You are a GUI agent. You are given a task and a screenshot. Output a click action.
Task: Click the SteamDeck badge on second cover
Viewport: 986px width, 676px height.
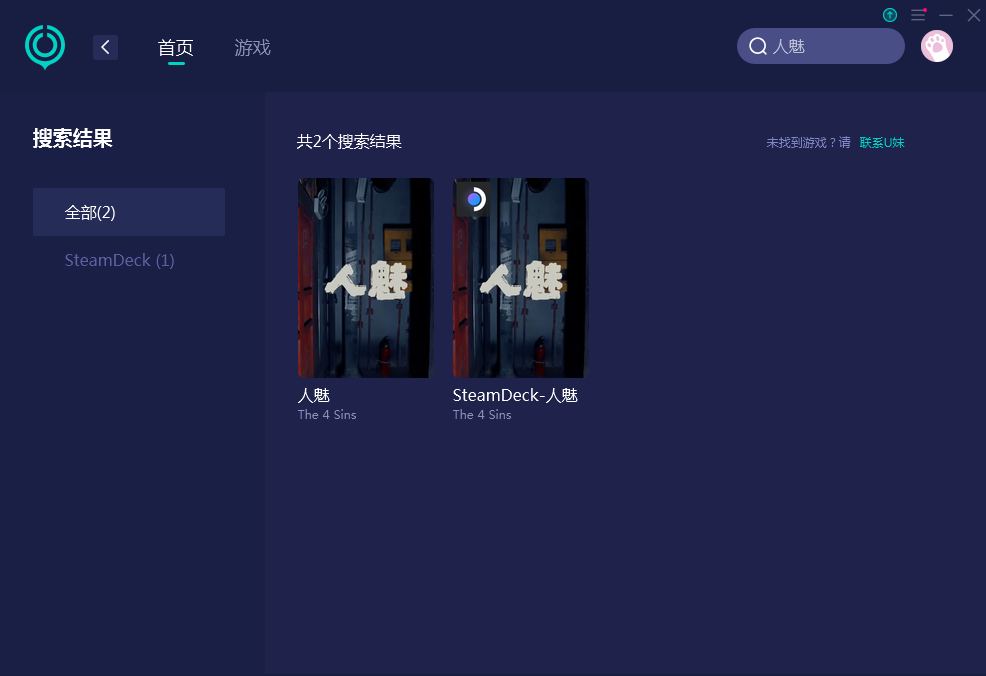(x=474, y=199)
